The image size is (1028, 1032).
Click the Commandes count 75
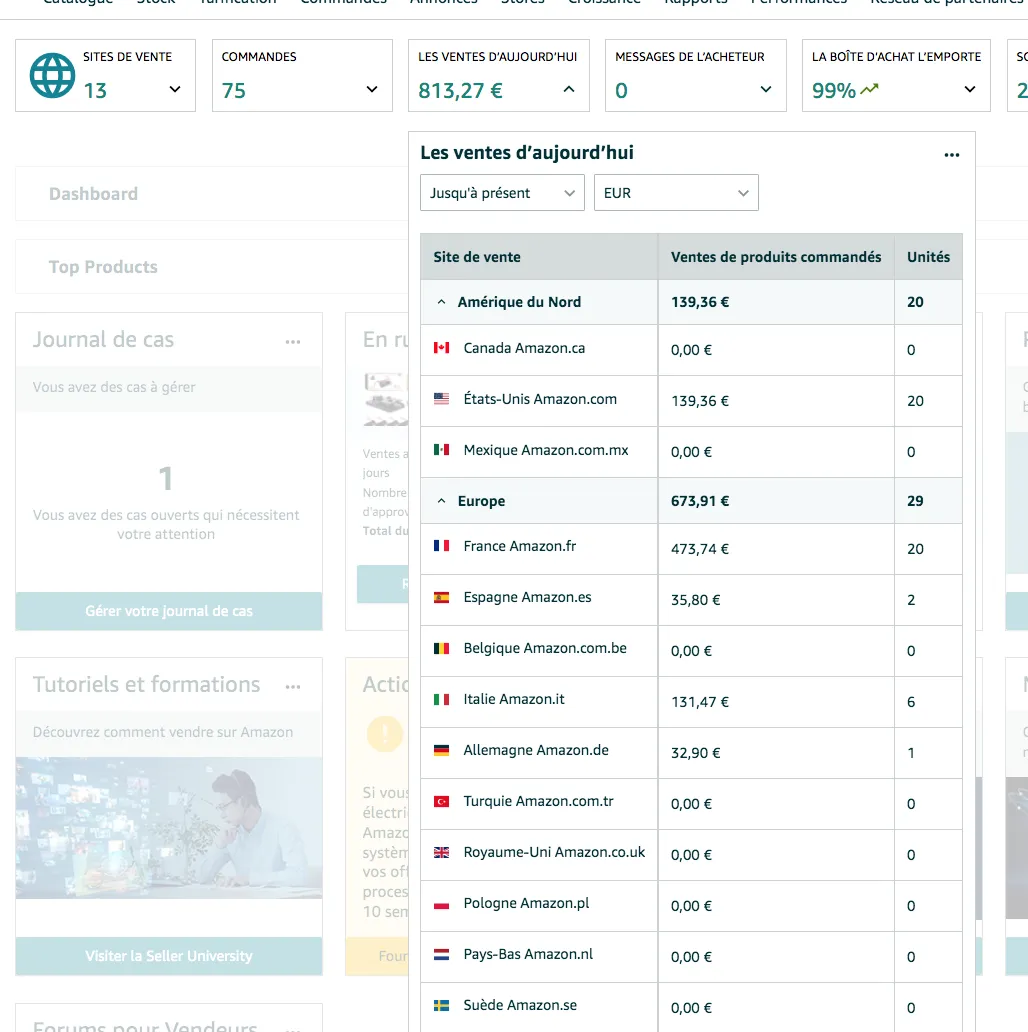(x=234, y=90)
